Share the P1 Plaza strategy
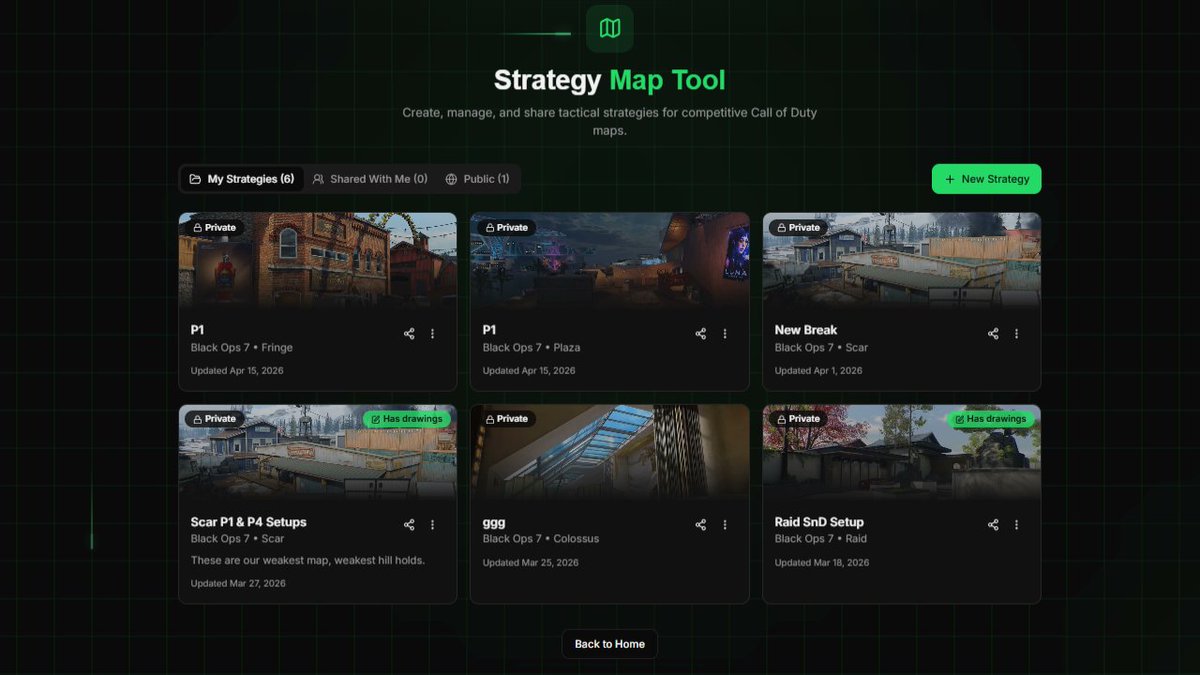 click(701, 333)
